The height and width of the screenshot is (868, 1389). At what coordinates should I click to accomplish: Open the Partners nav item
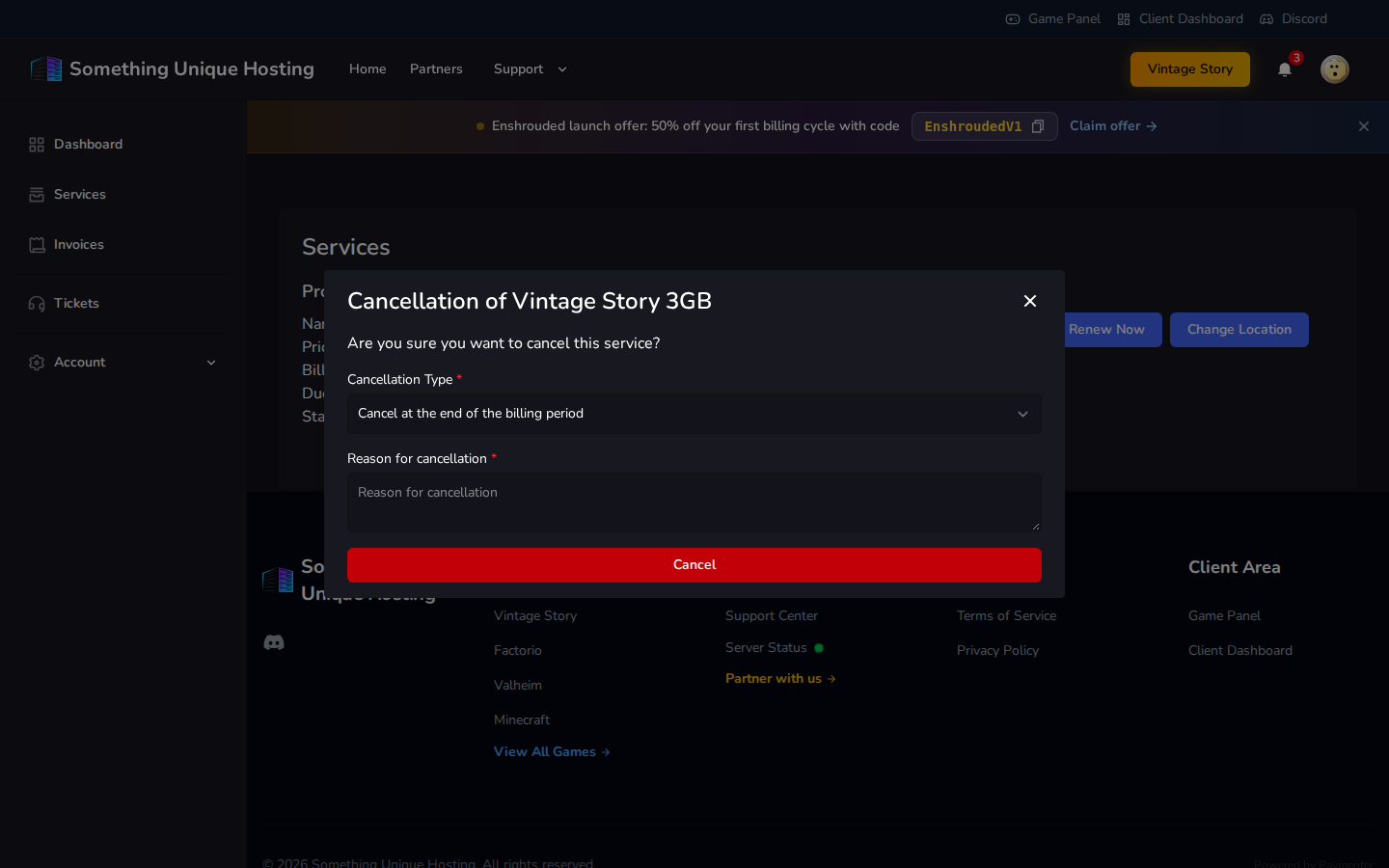click(x=436, y=69)
